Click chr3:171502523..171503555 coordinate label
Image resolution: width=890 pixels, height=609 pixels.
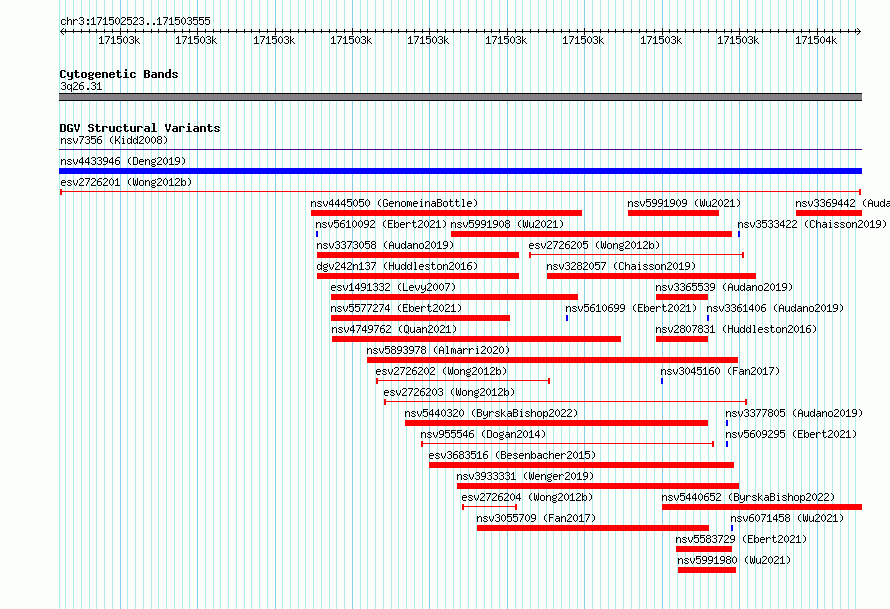[x=135, y=21]
